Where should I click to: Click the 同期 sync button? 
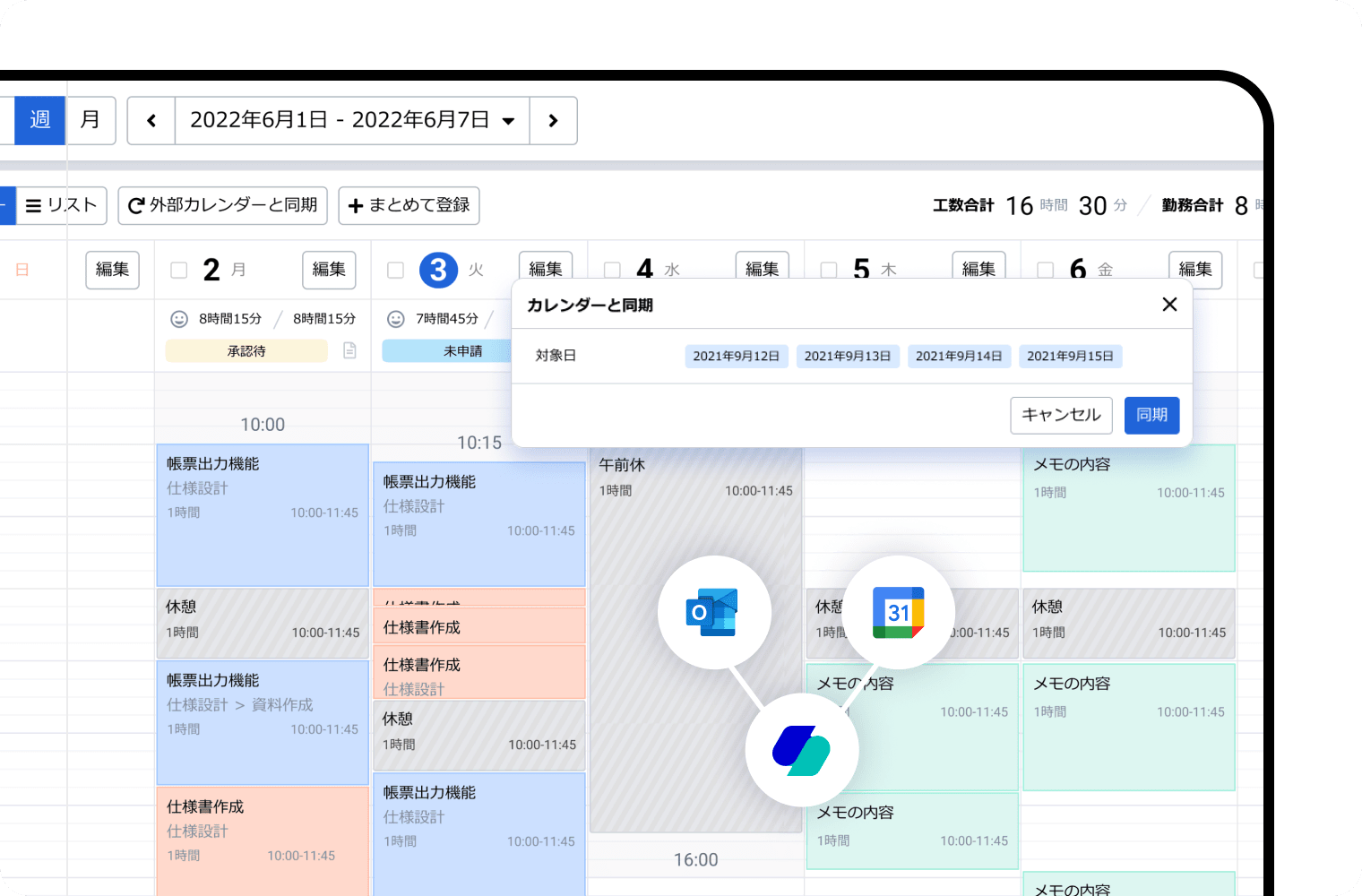1151,415
